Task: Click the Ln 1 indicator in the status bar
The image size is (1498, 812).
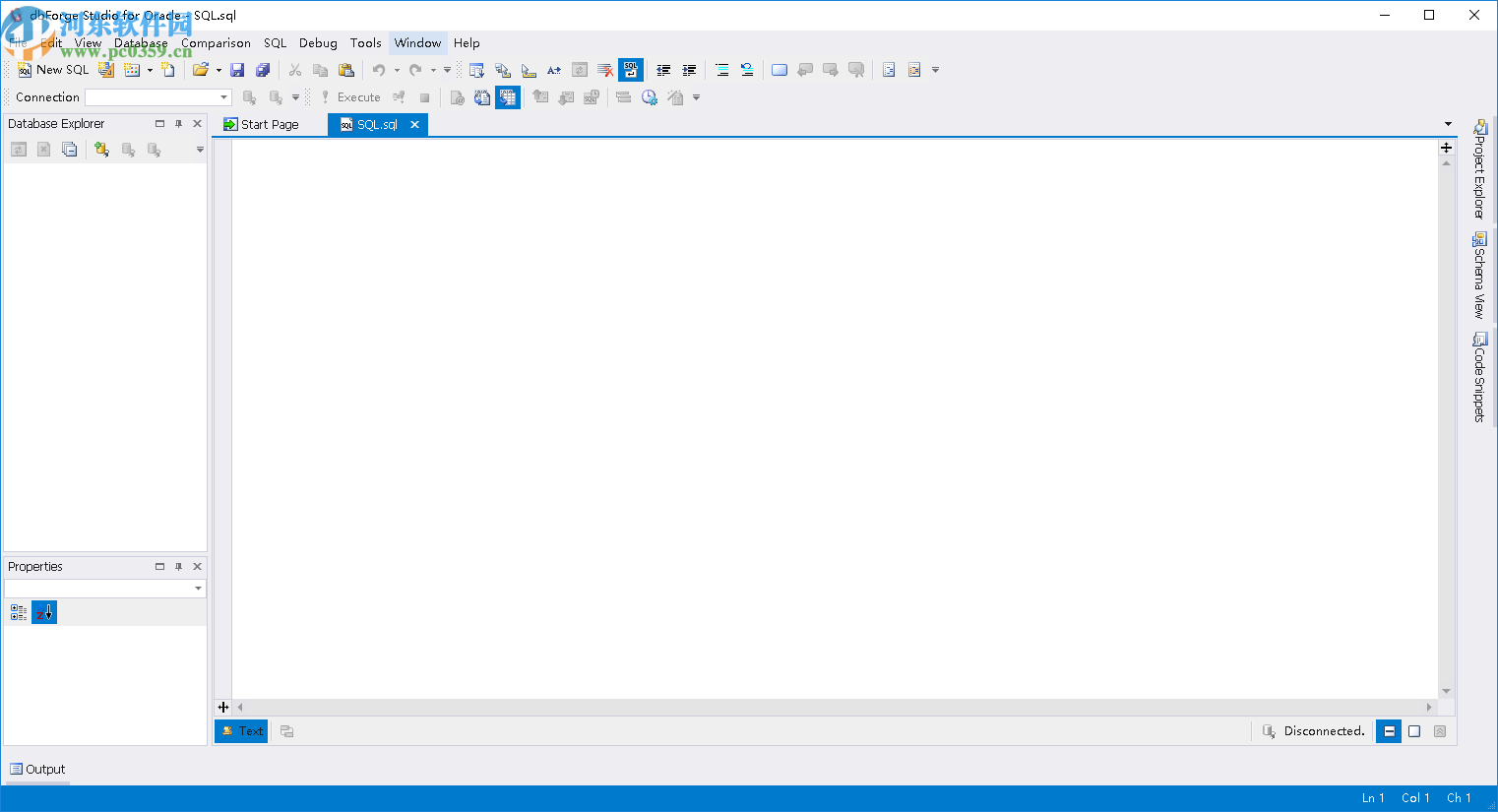Action: pos(1372,797)
